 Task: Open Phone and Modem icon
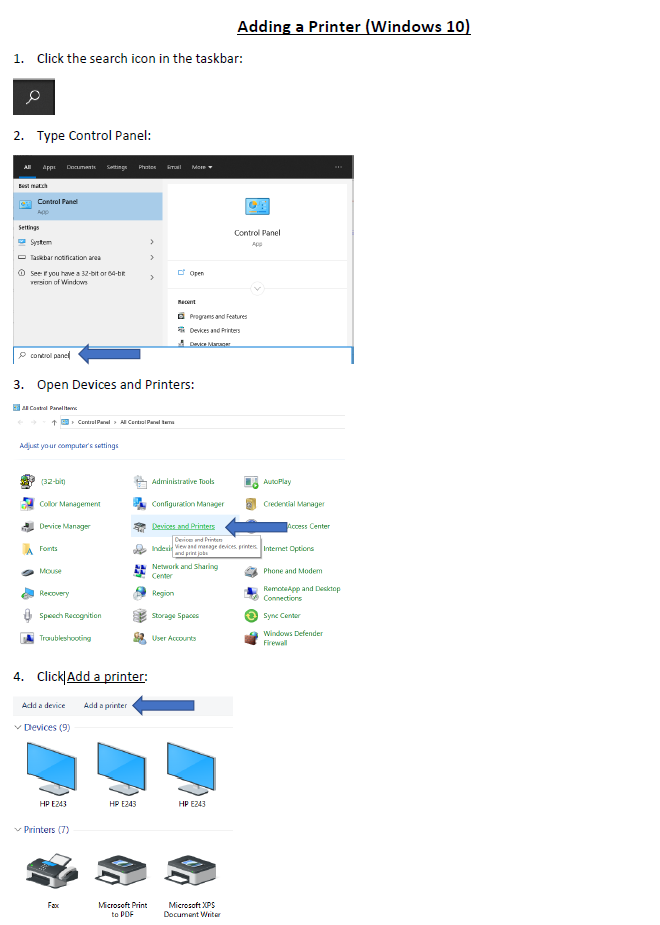point(251,571)
